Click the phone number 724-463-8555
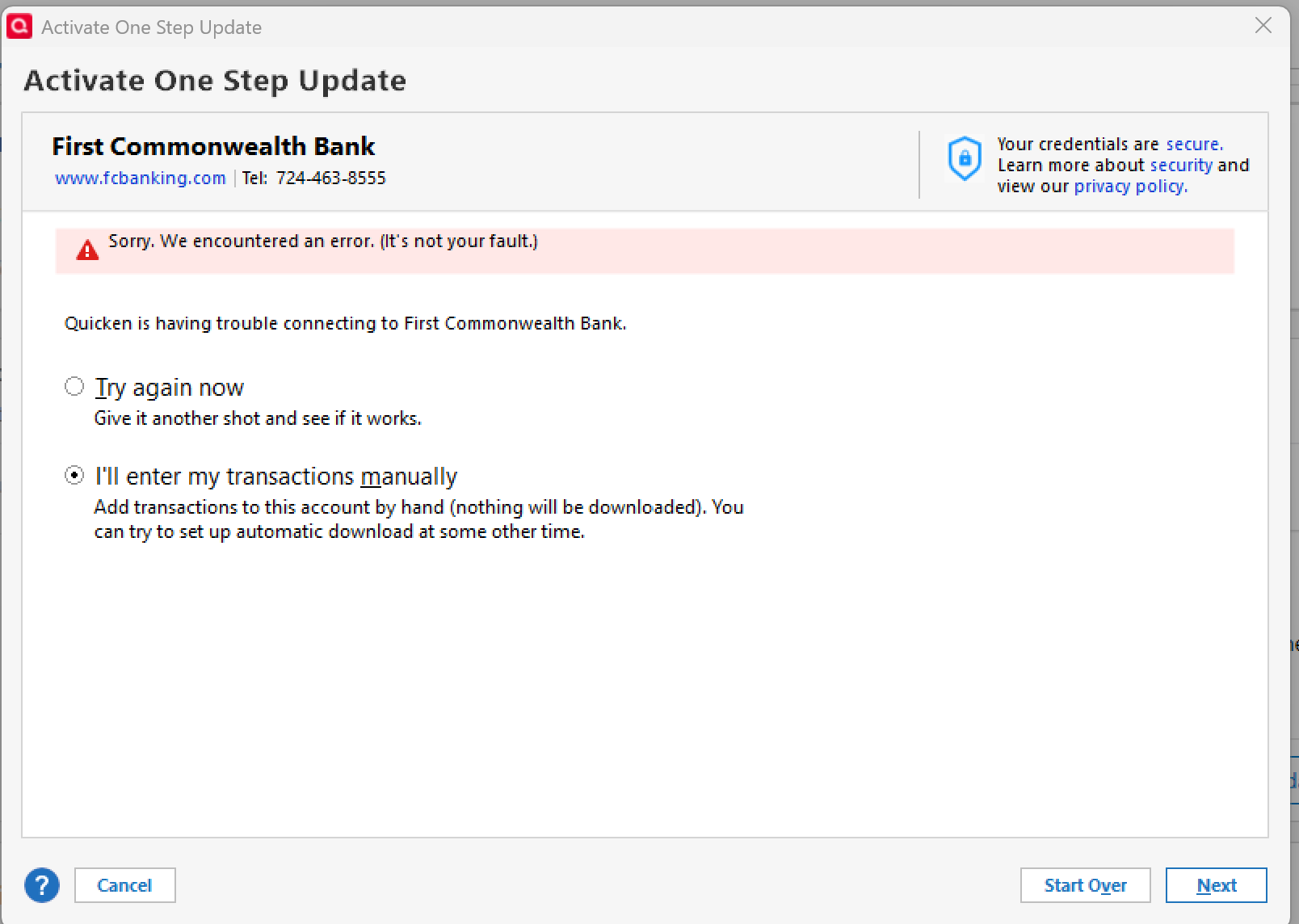Image resolution: width=1299 pixels, height=924 pixels. pos(331,178)
